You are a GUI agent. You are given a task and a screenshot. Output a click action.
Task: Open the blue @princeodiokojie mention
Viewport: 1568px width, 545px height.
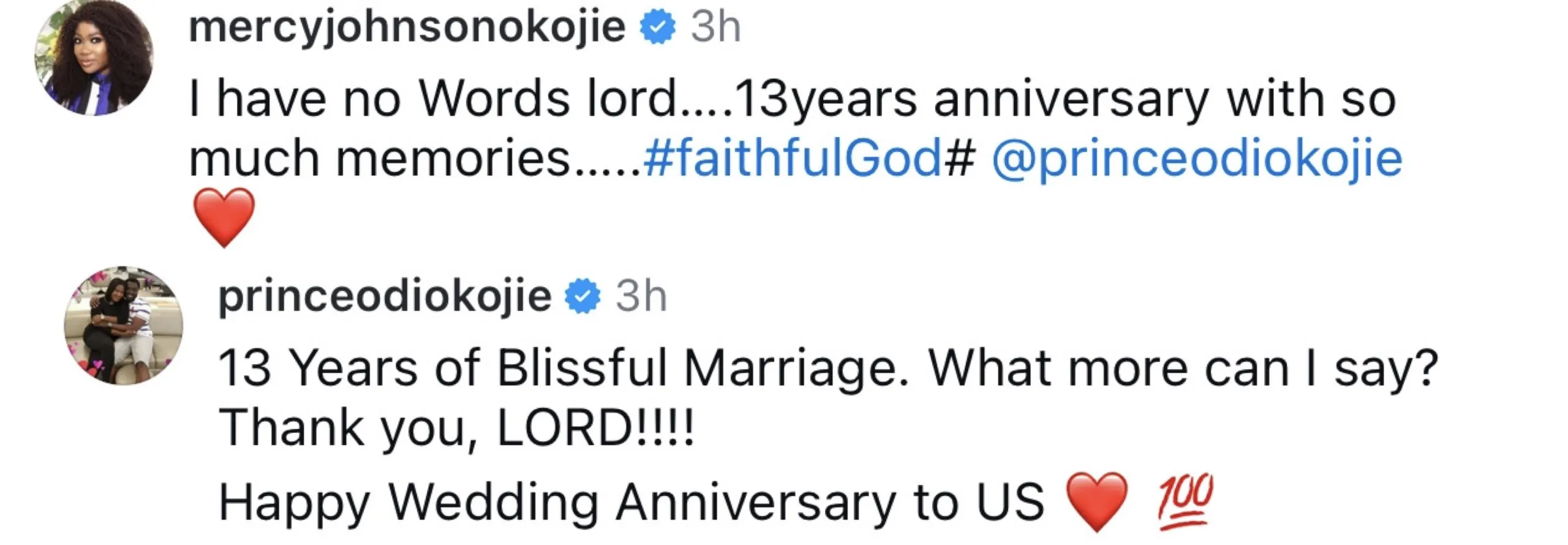[x=1197, y=159]
